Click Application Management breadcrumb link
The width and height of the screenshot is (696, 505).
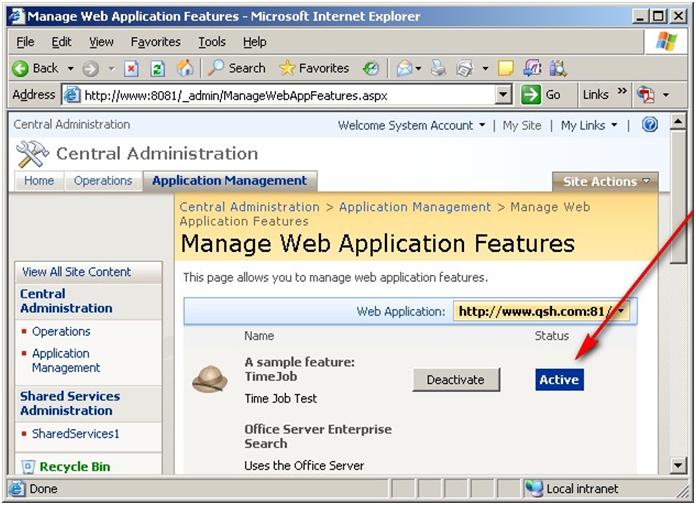(x=415, y=207)
